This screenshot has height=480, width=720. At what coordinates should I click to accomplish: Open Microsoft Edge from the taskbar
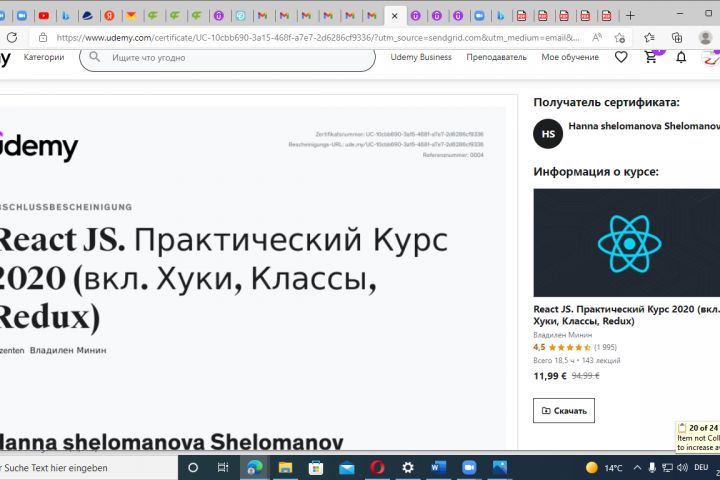254,468
